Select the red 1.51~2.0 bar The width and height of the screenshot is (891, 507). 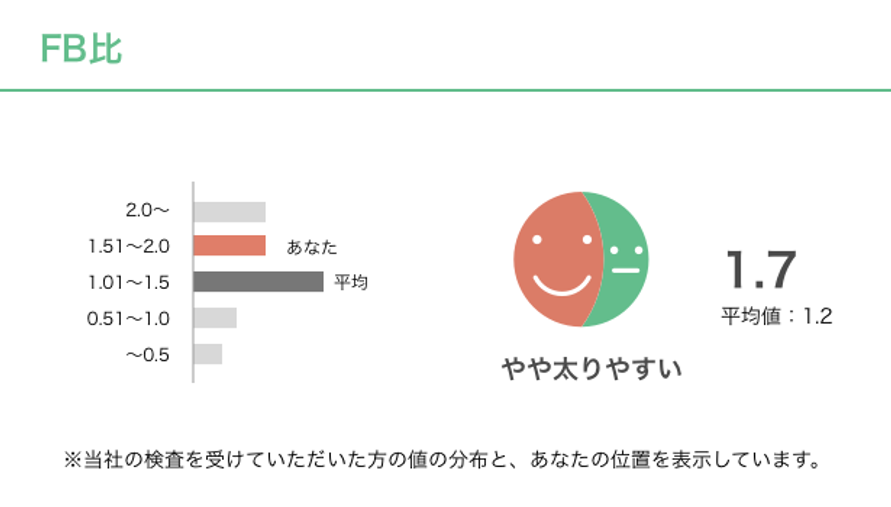coord(229,246)
